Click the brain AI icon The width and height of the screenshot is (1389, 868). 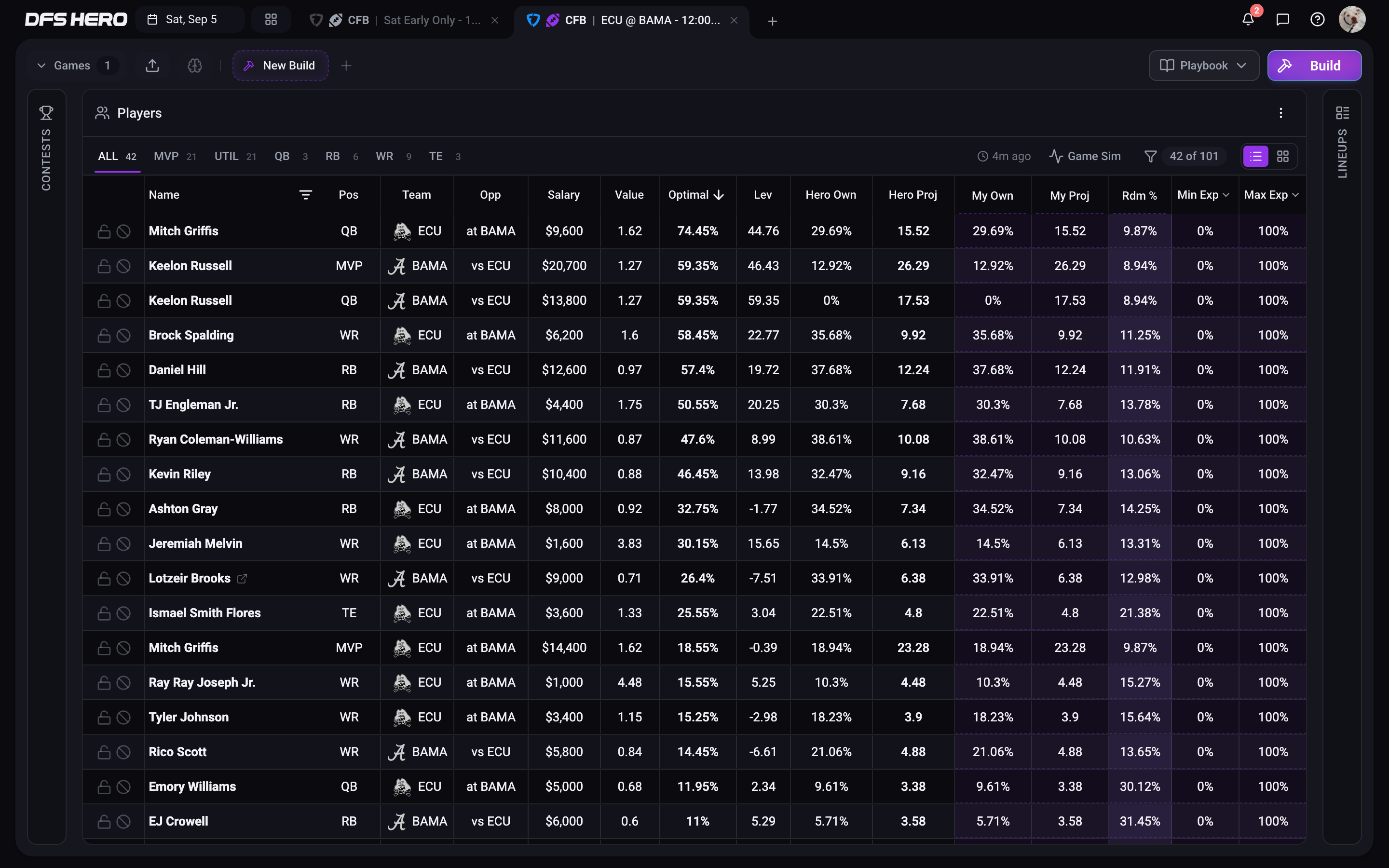click(x=194, y=66)
